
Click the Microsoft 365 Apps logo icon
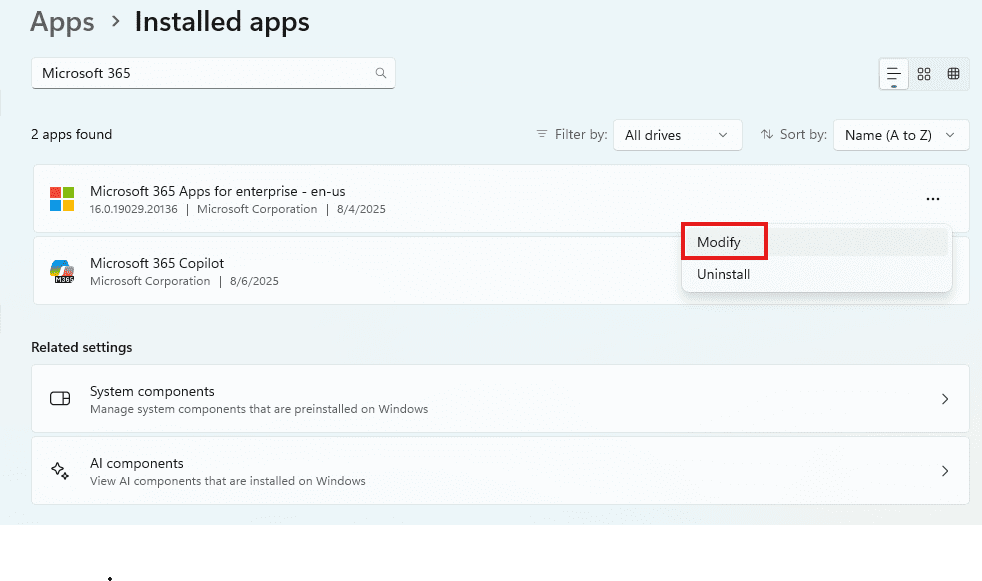point(62,199)
